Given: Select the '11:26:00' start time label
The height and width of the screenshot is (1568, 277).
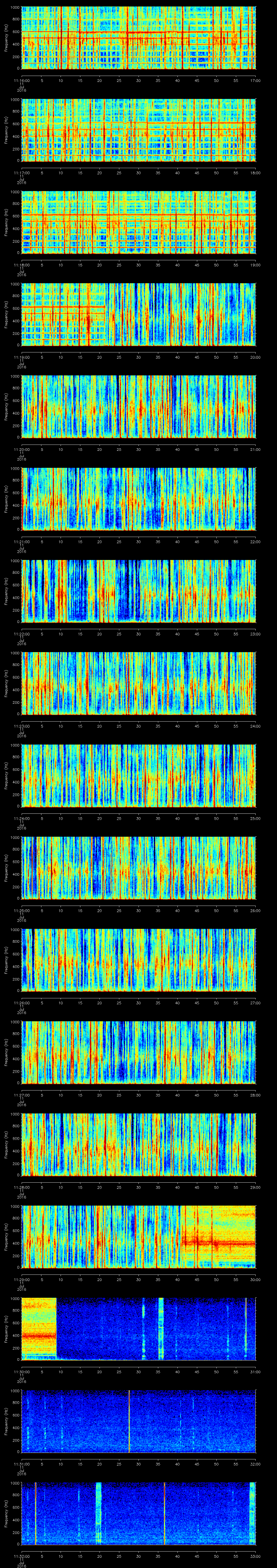Looking at the screenshot, I should 22,1003.
